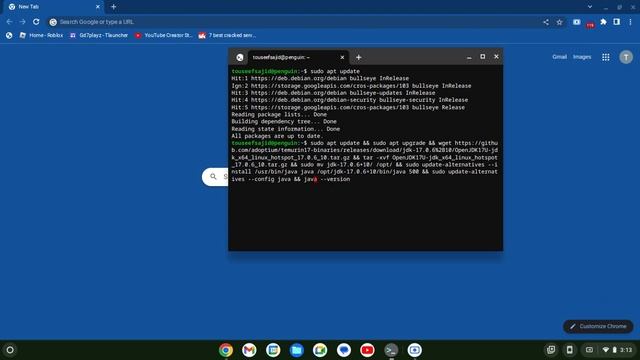Open Chrome from the shelf
Image resolution: width=640 pixels, height=360 pixels.
click(226, 350)
